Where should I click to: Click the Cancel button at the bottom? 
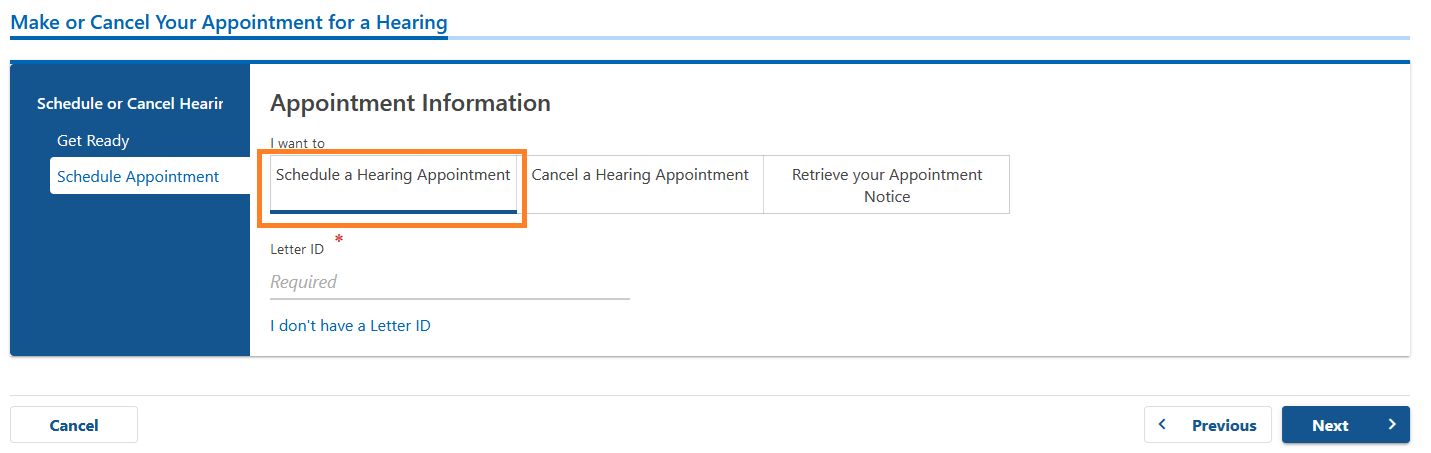click(x=74, y=425)
